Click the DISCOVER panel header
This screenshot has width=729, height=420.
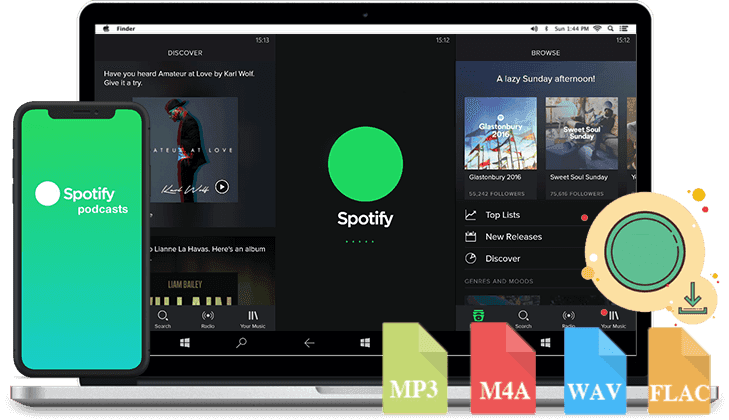[x=185, y=53]
